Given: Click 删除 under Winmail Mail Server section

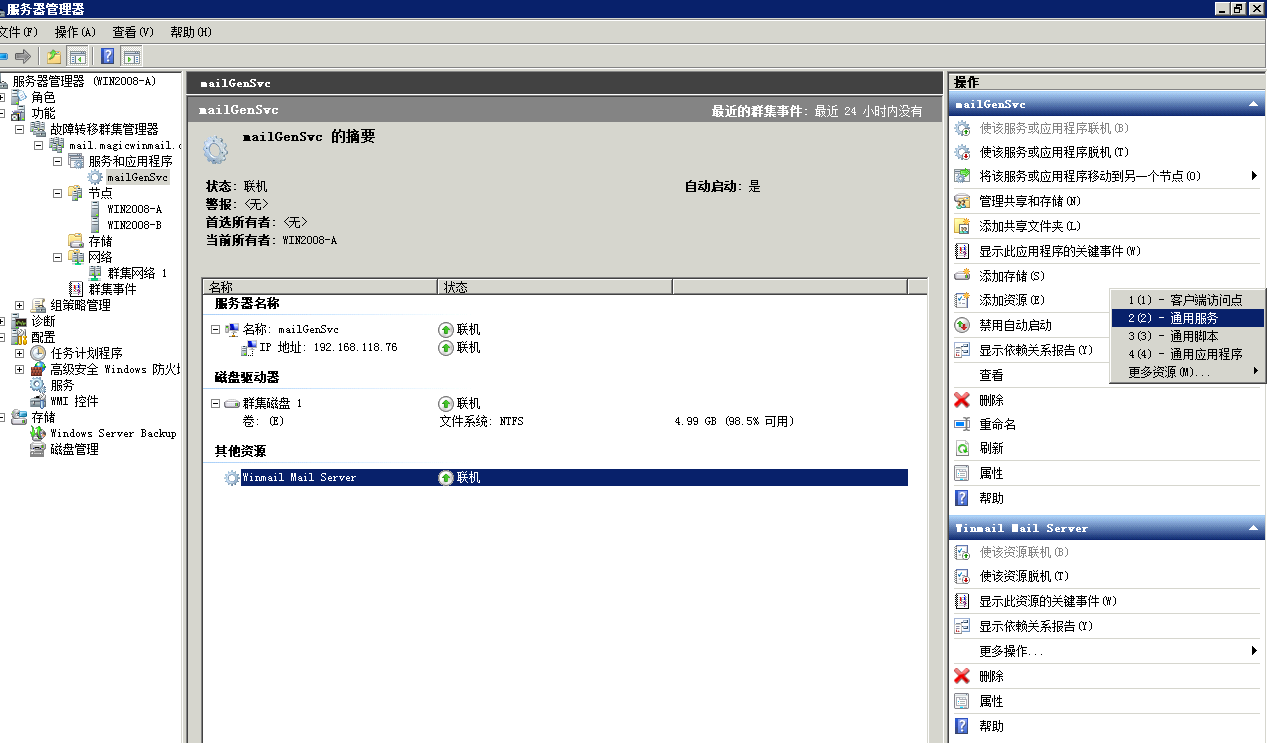Looking at the screenshot, I should (x=991, y=676).
